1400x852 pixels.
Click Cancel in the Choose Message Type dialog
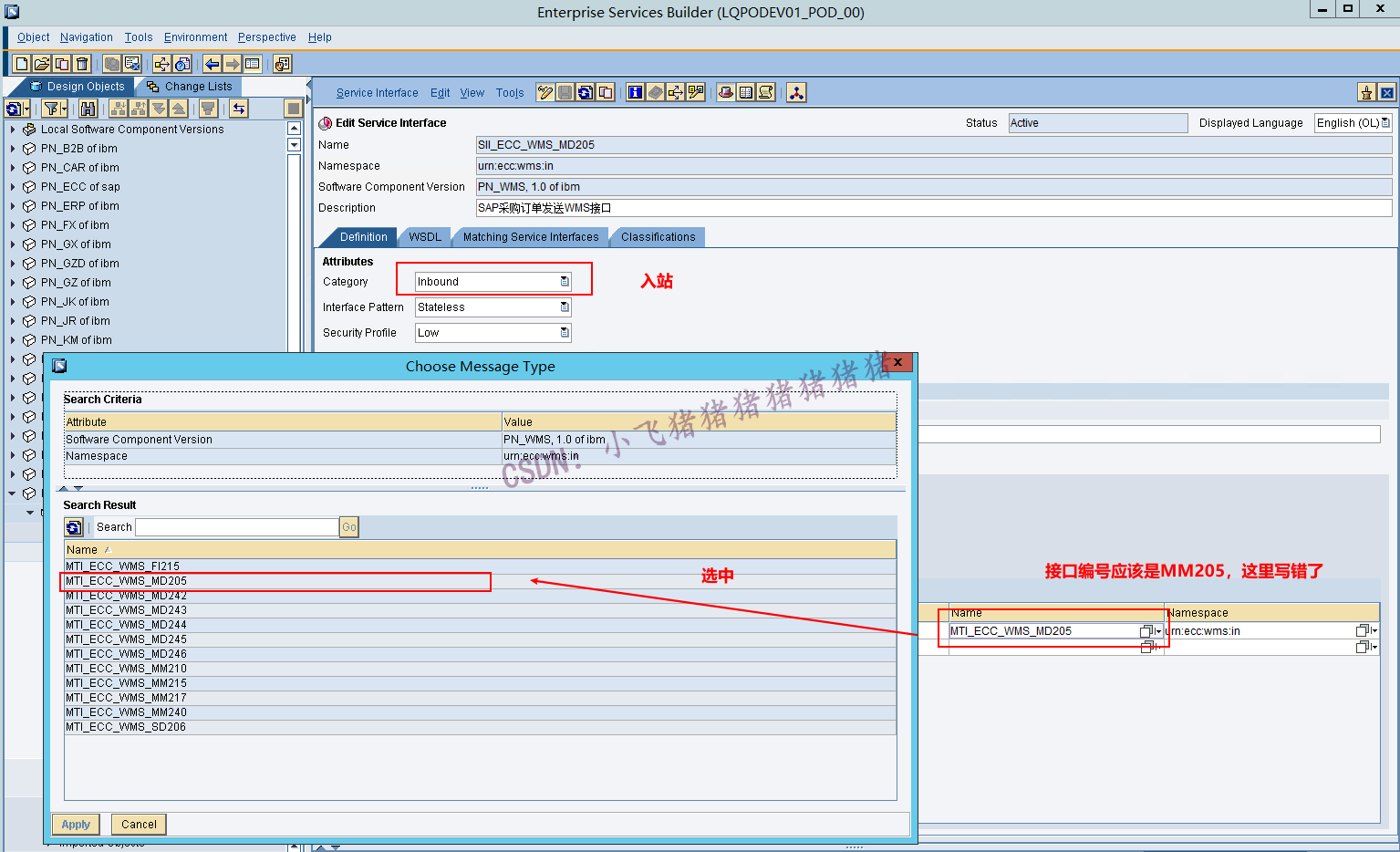[x=138, y=824]
